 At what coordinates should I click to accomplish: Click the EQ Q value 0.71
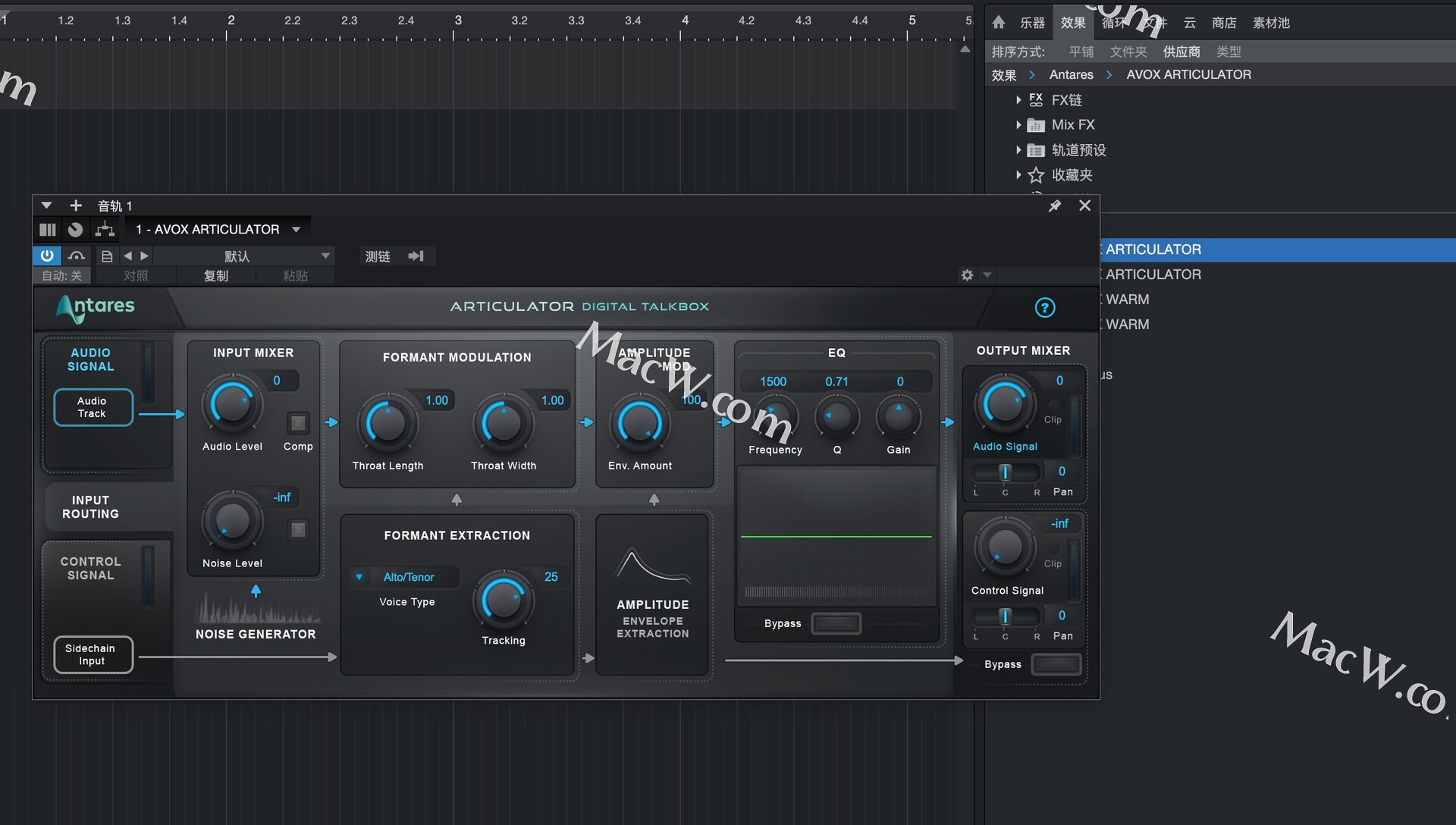click(836, 381)
